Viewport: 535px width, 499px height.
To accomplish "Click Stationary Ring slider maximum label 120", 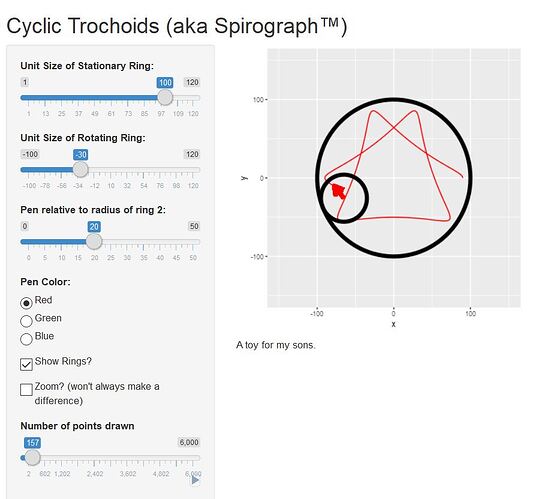I will tap(192, 82).
